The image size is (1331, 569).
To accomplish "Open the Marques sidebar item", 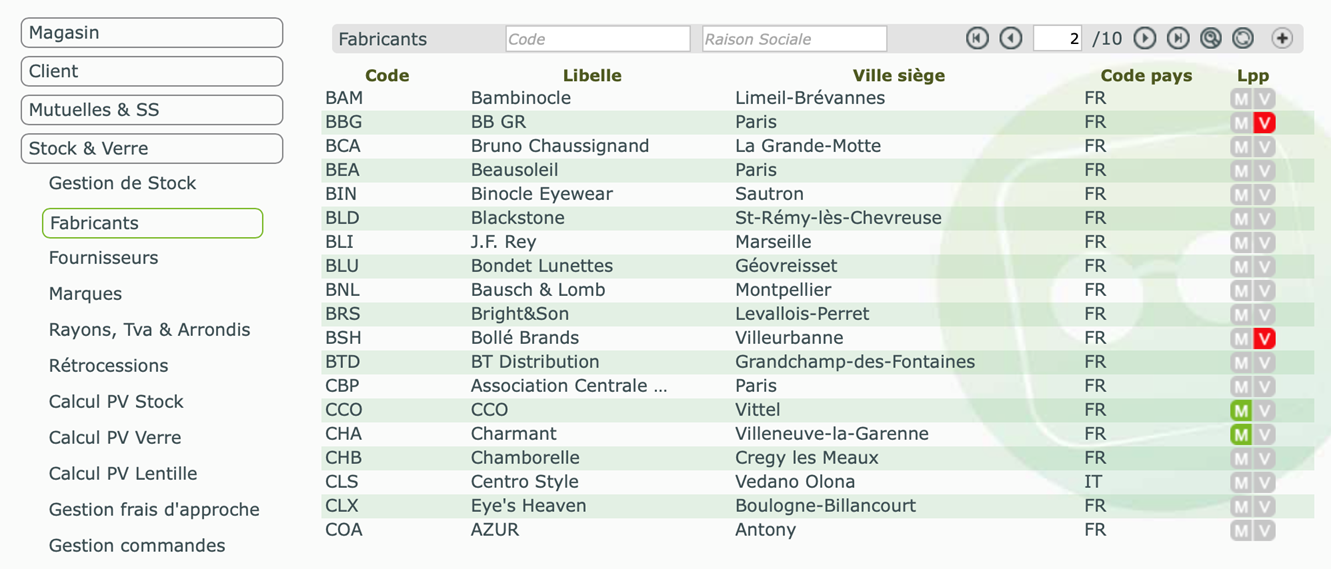I will (x=86, y=294).
